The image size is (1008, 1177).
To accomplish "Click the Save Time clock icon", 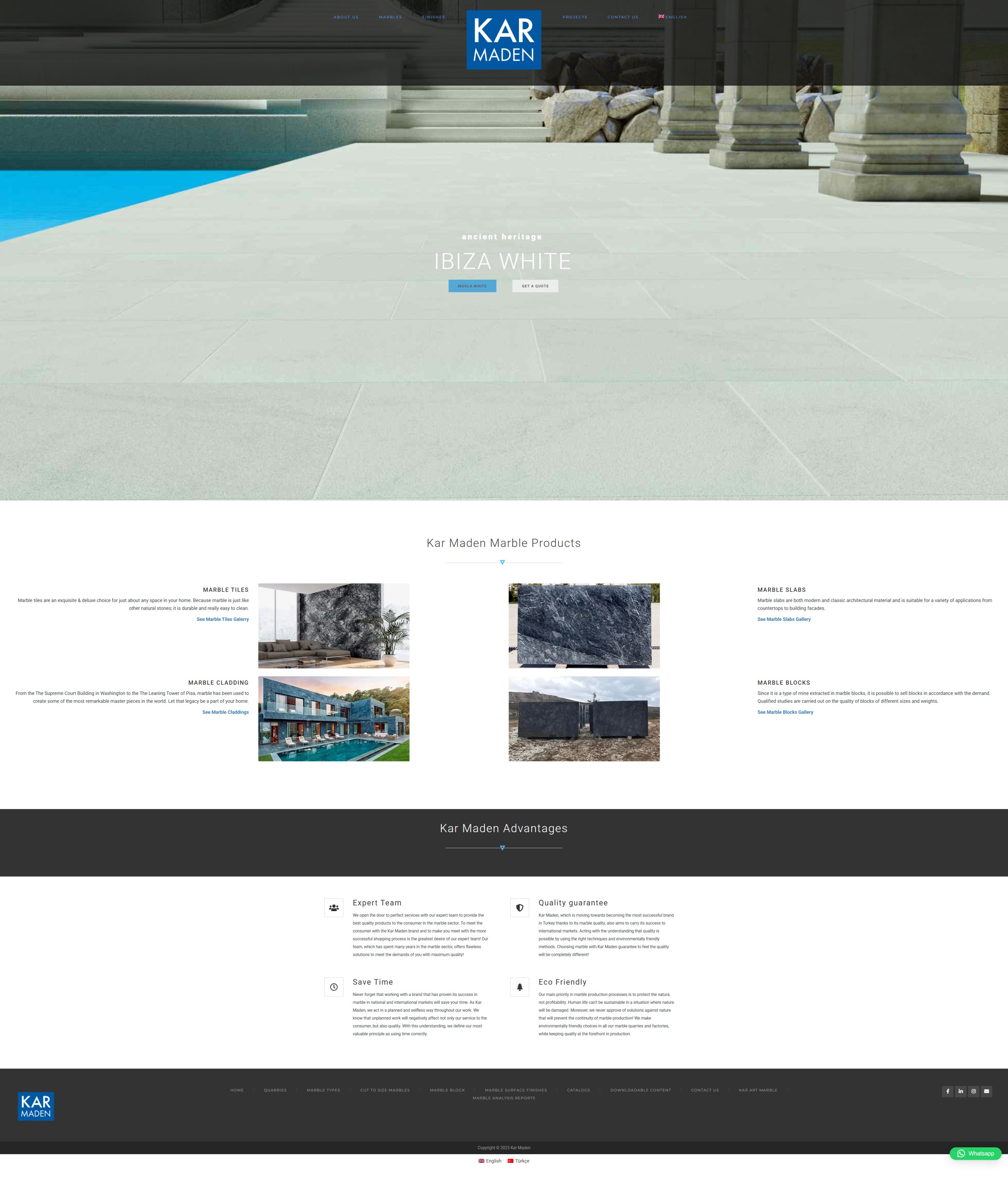I will [x=333, y=987].
